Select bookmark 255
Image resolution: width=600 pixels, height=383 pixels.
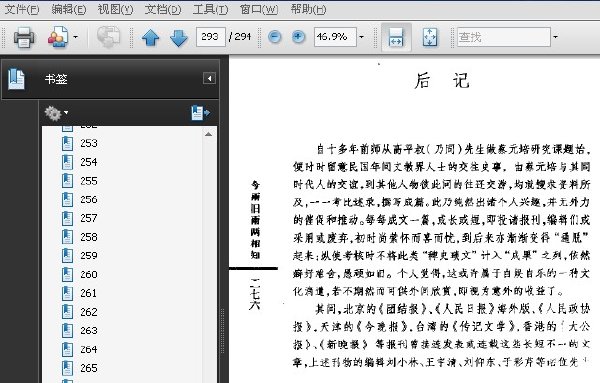(80, 181)
